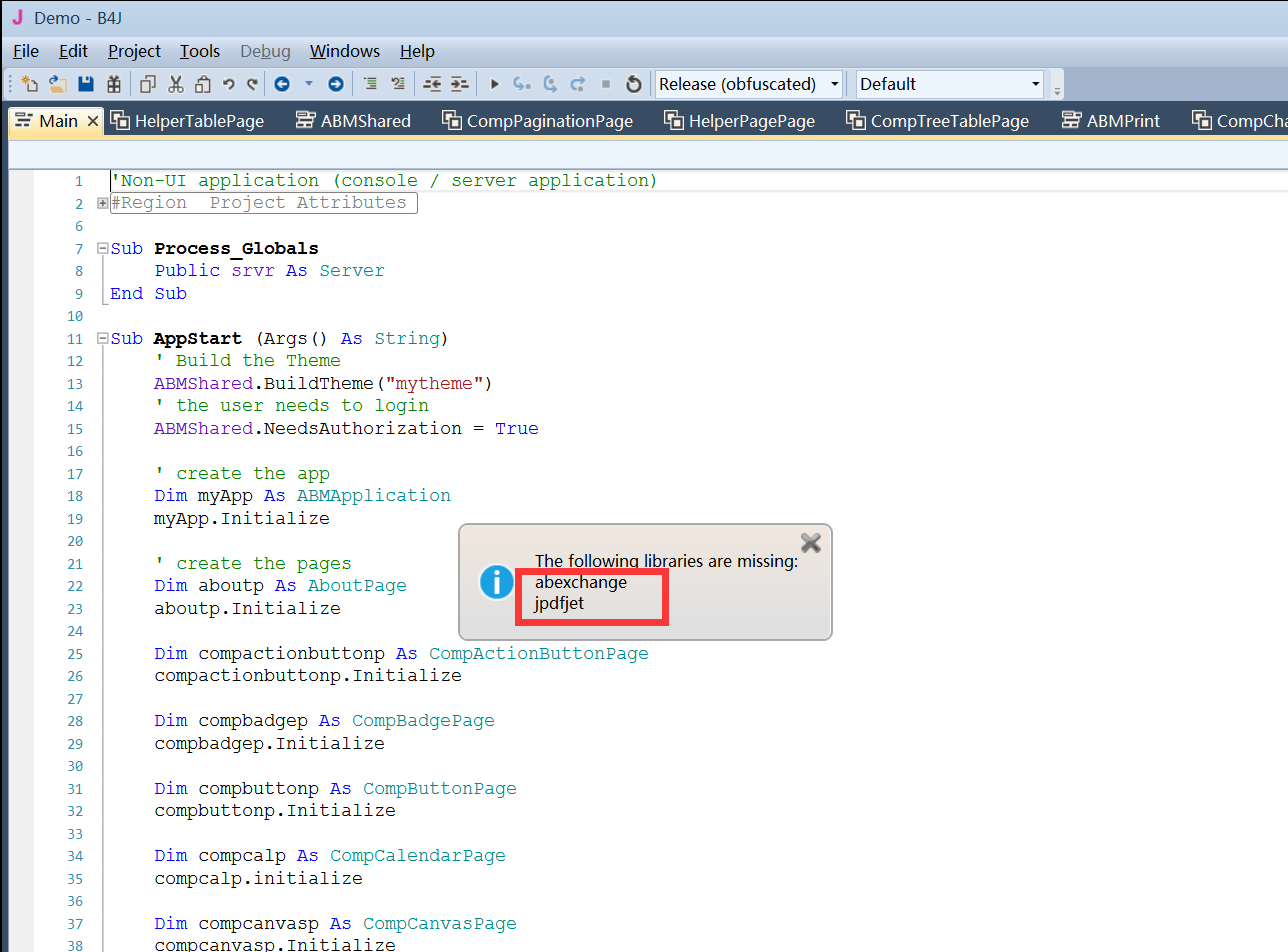Collapse the Sub Process_Globals block
This screenshot has width=1288, height=952.
103,249
